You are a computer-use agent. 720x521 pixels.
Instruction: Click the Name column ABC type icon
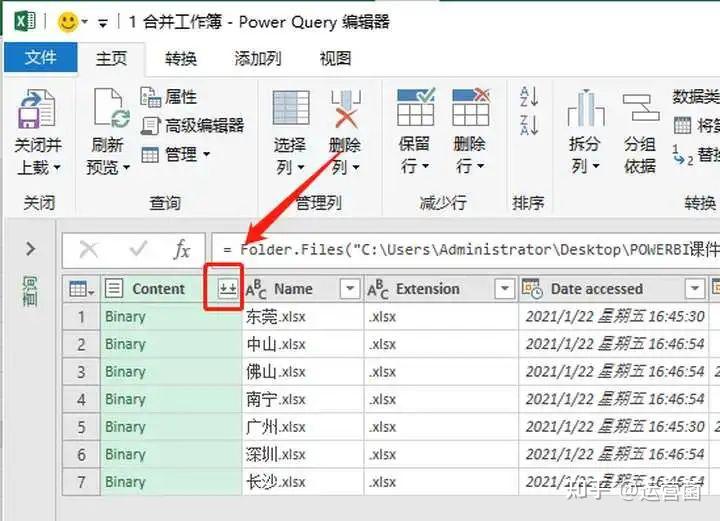[256, 289]
